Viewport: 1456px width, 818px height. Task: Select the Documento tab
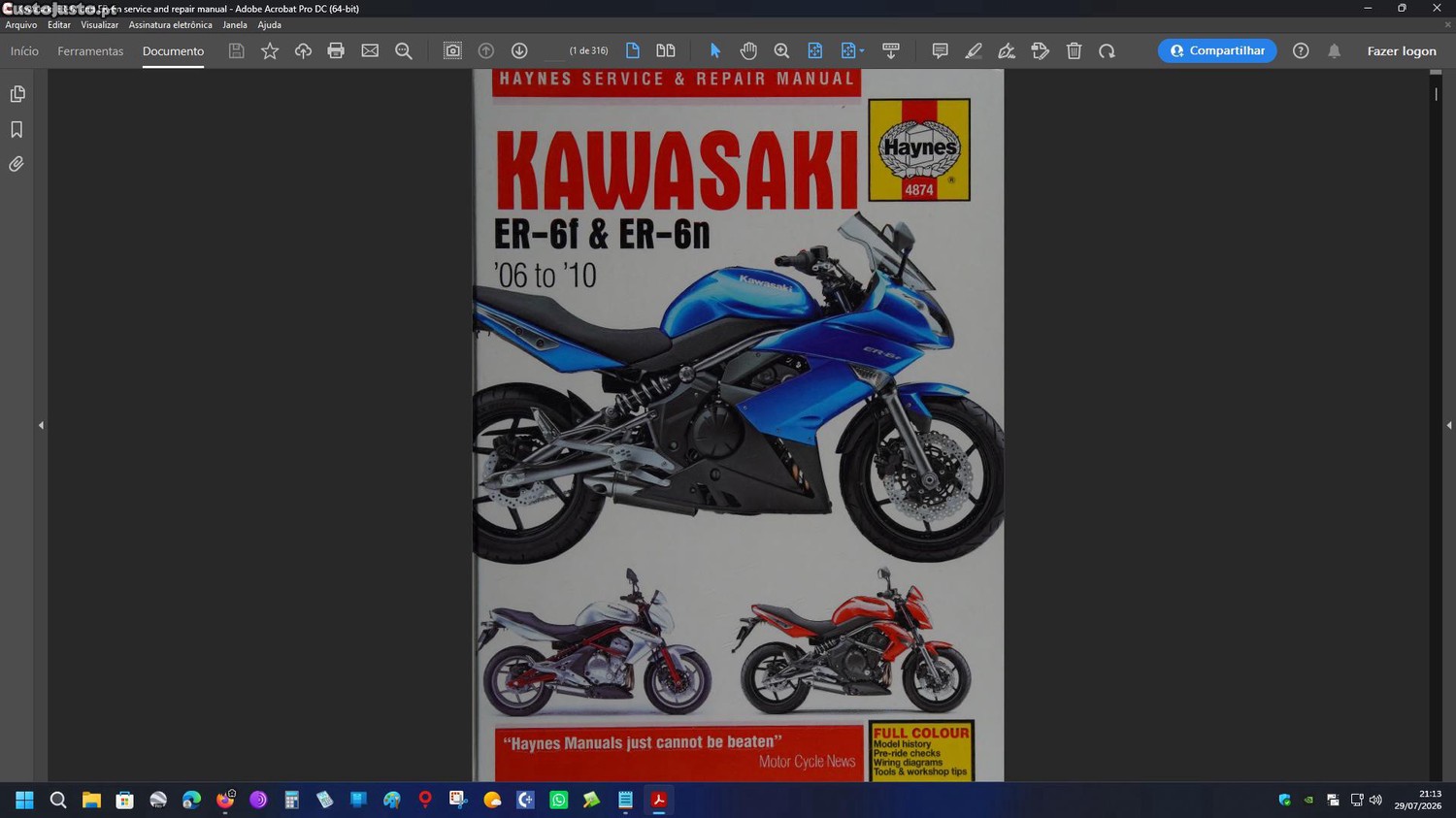point(173,51)
